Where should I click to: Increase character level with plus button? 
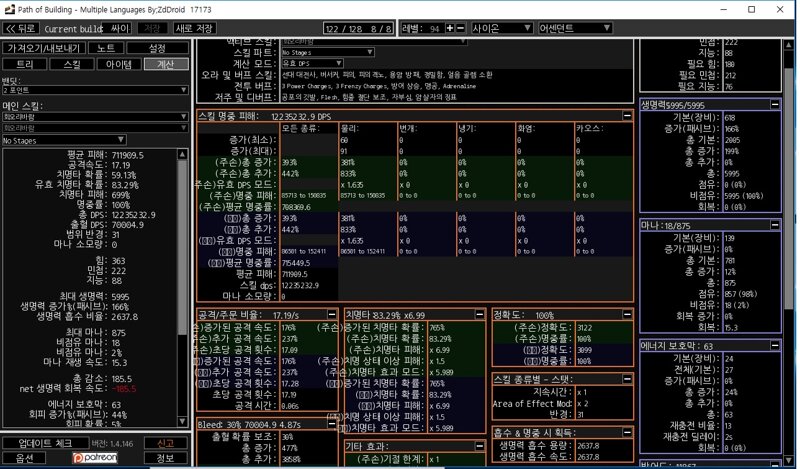coord(449,28)
